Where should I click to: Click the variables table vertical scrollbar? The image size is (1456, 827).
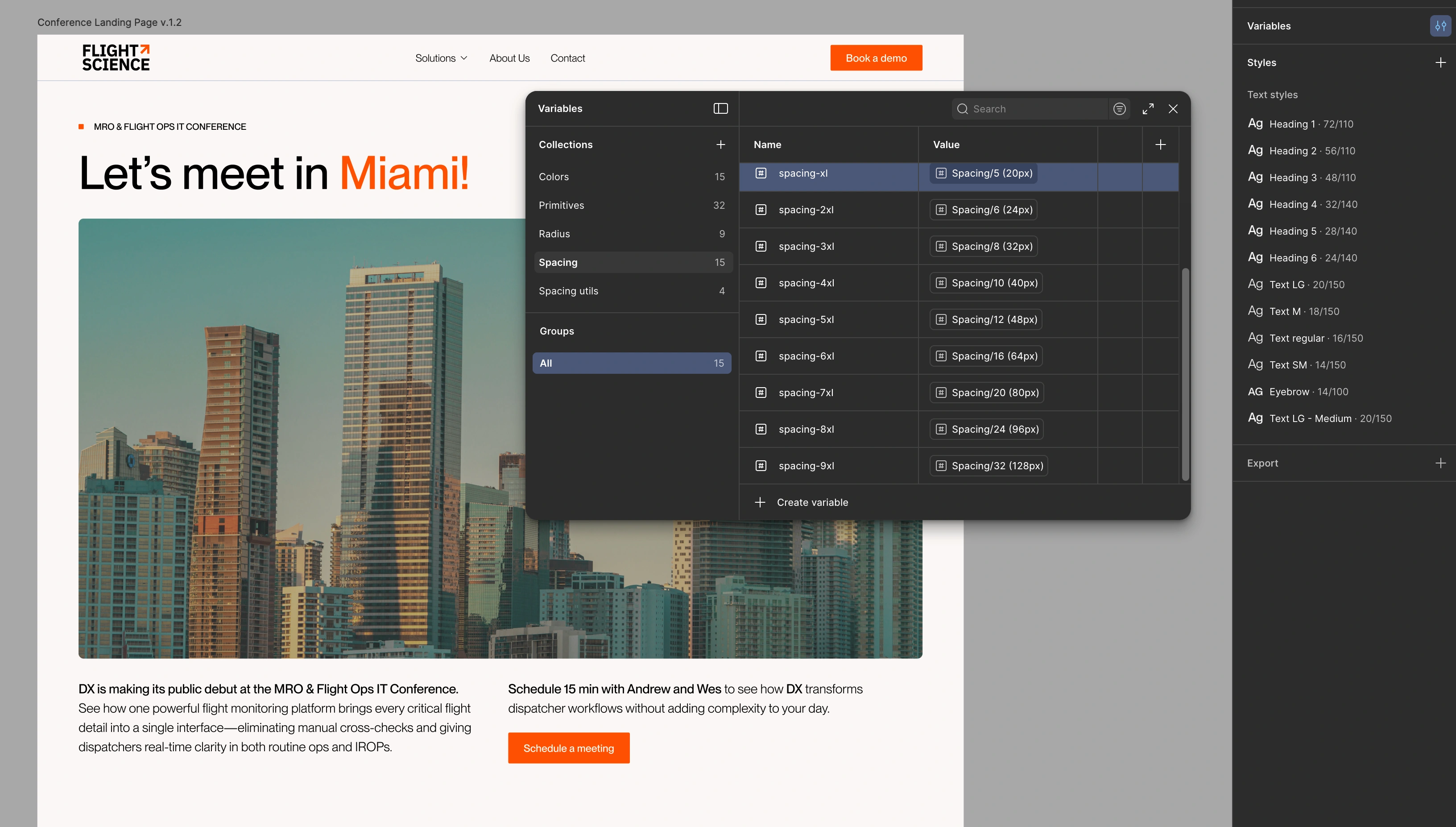[1185, 375]
